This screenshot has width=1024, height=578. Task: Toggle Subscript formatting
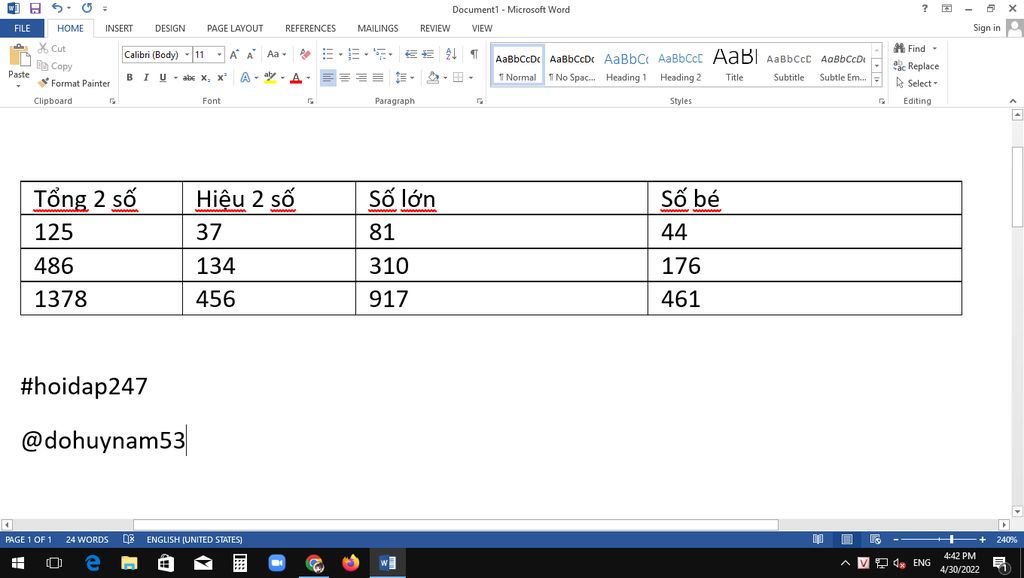(205, 77)
